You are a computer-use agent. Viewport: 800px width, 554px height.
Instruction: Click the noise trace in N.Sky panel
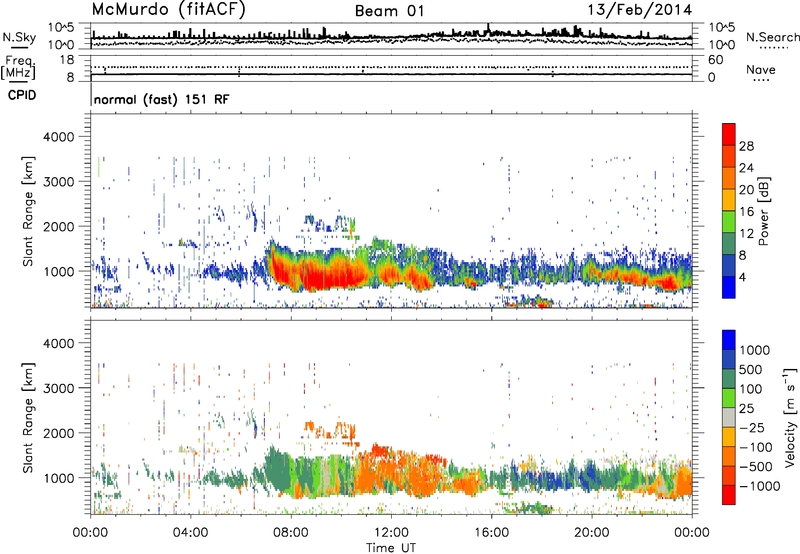pyautogui.click(x=391, y=37)
